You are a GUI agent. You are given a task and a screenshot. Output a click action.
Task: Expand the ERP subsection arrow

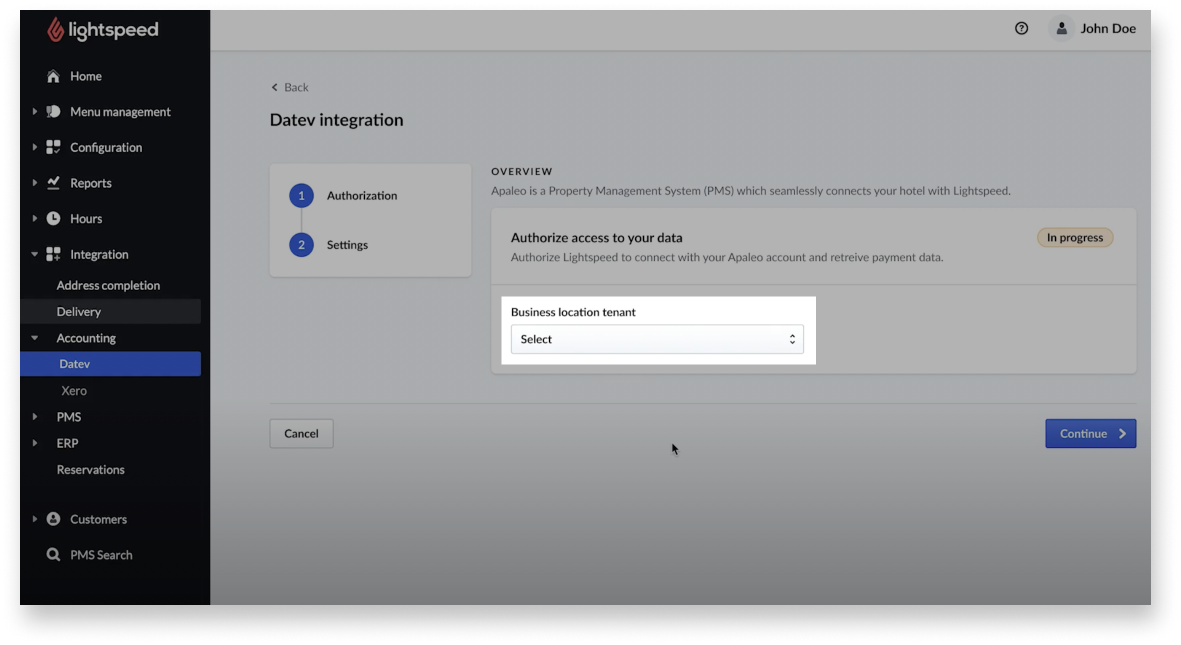[x=34, y=443]
